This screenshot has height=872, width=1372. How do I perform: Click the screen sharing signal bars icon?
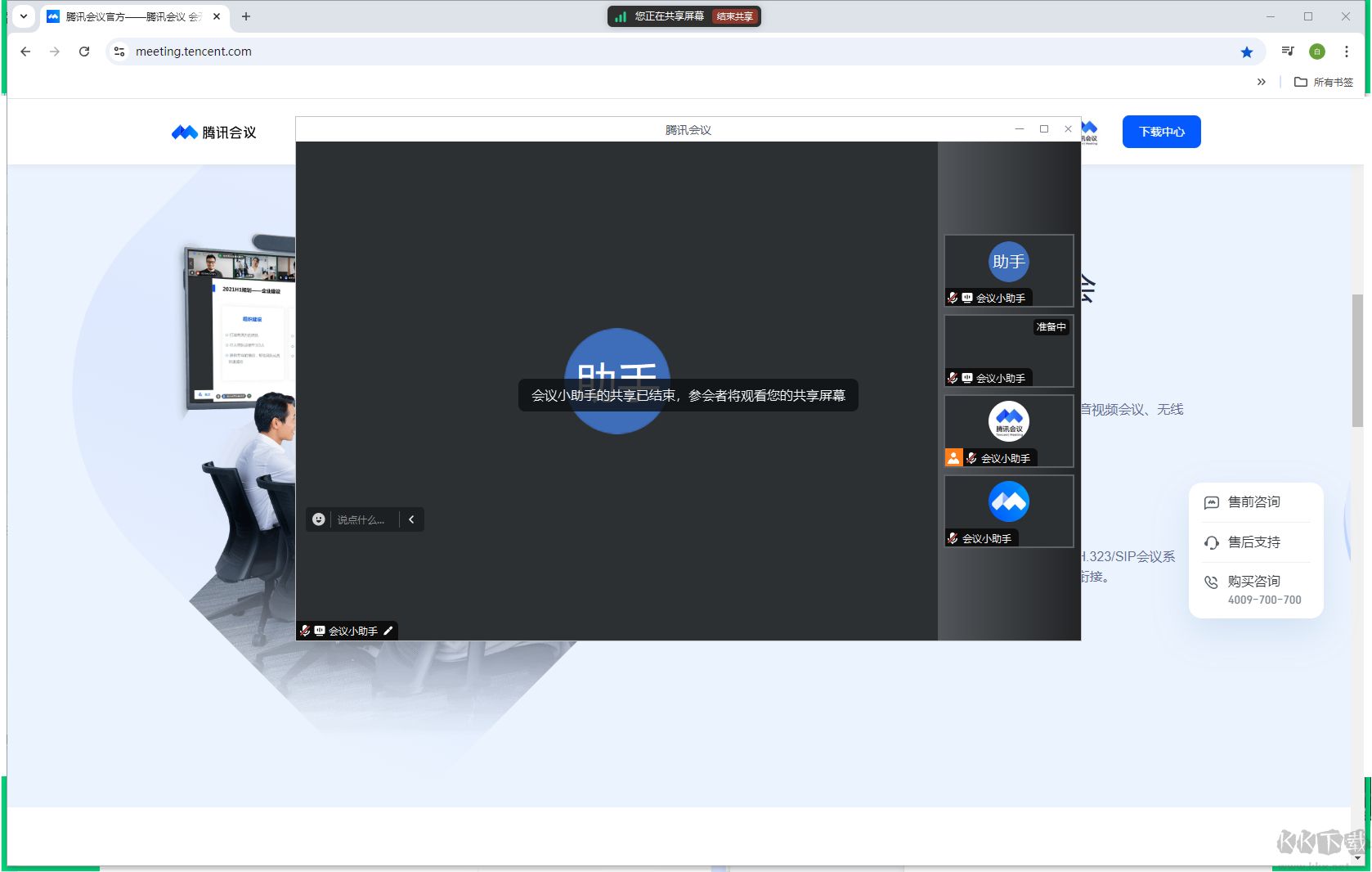pos(621,16)
